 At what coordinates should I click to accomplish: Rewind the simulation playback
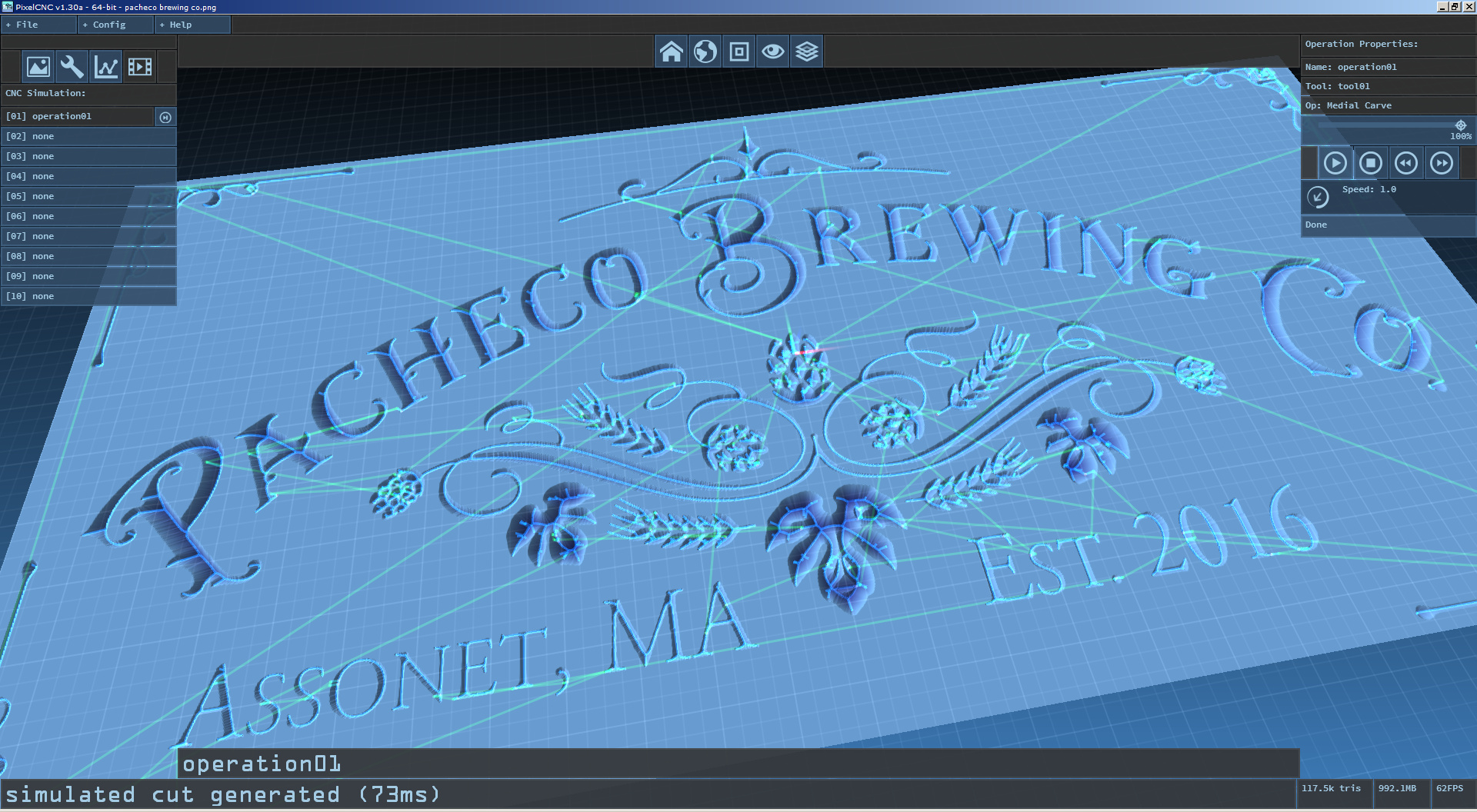point(1406,163)
